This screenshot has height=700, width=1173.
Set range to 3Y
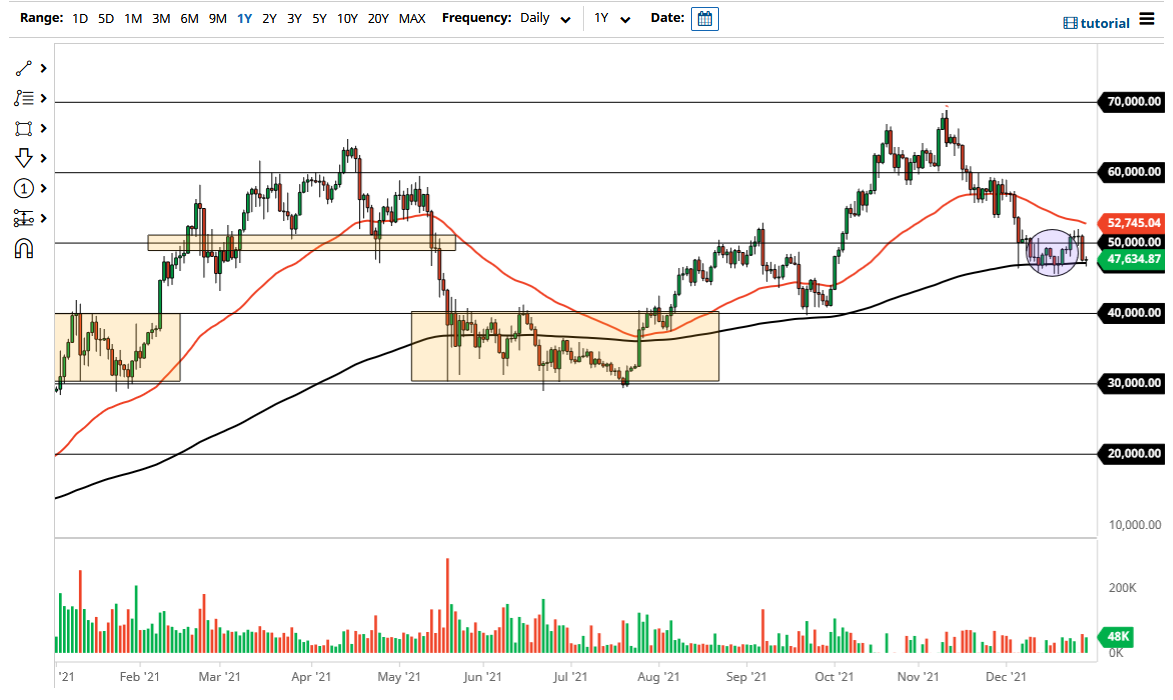295,19
